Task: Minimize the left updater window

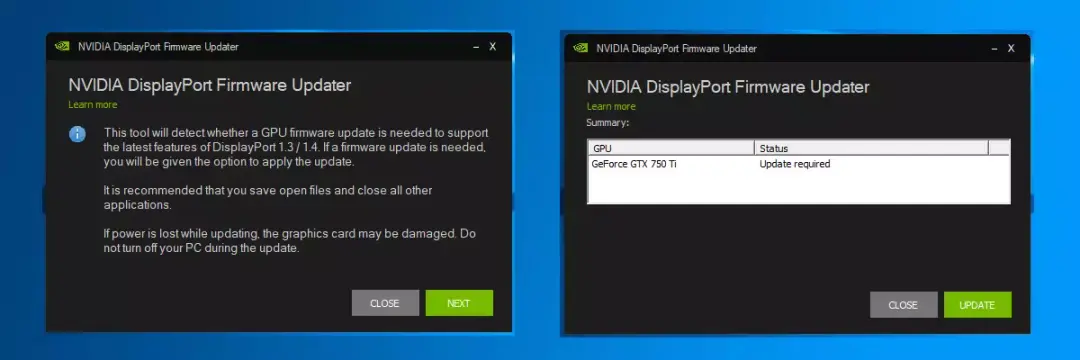Action: point(476,47)
